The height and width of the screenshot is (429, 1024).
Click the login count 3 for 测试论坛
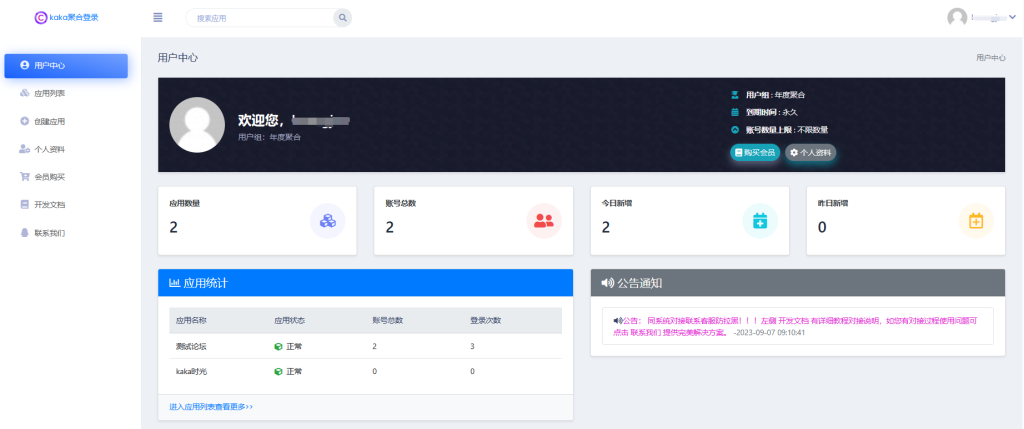472,346
